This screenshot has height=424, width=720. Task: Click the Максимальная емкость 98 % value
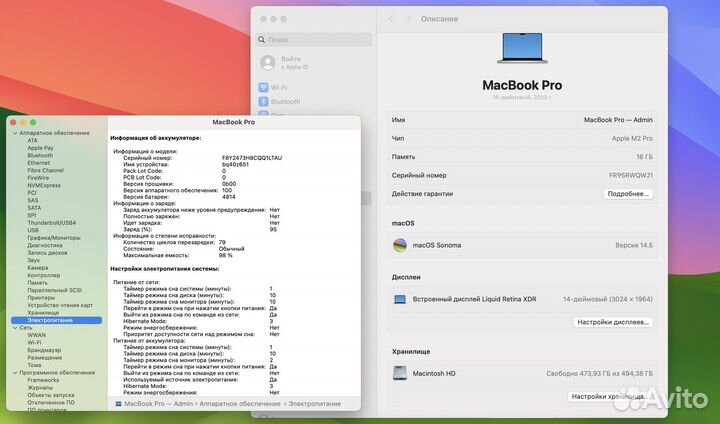(x=225, y=255)
